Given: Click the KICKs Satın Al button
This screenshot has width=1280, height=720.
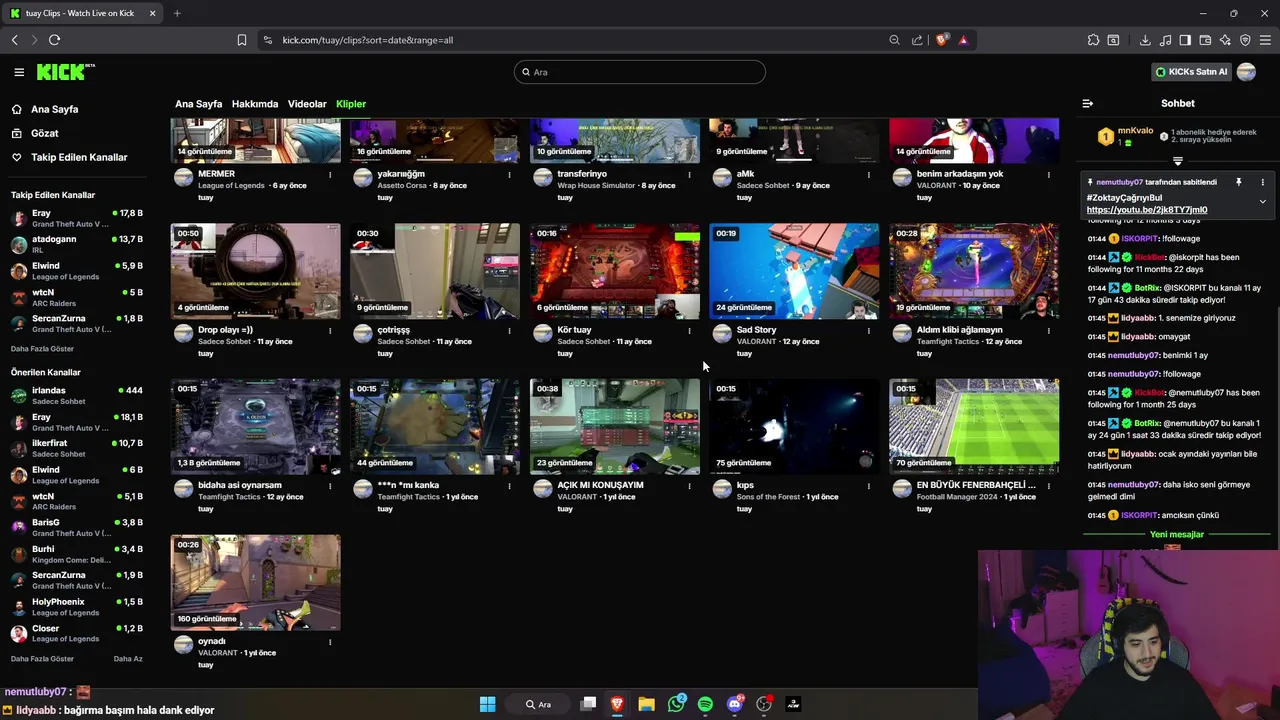Looking at the screenshot, I should coord(1190,72).
